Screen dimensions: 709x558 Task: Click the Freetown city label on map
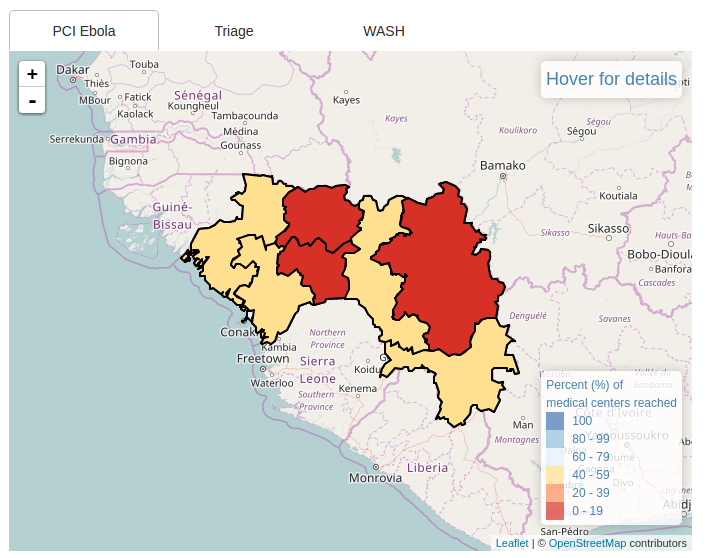coord(263,358)
